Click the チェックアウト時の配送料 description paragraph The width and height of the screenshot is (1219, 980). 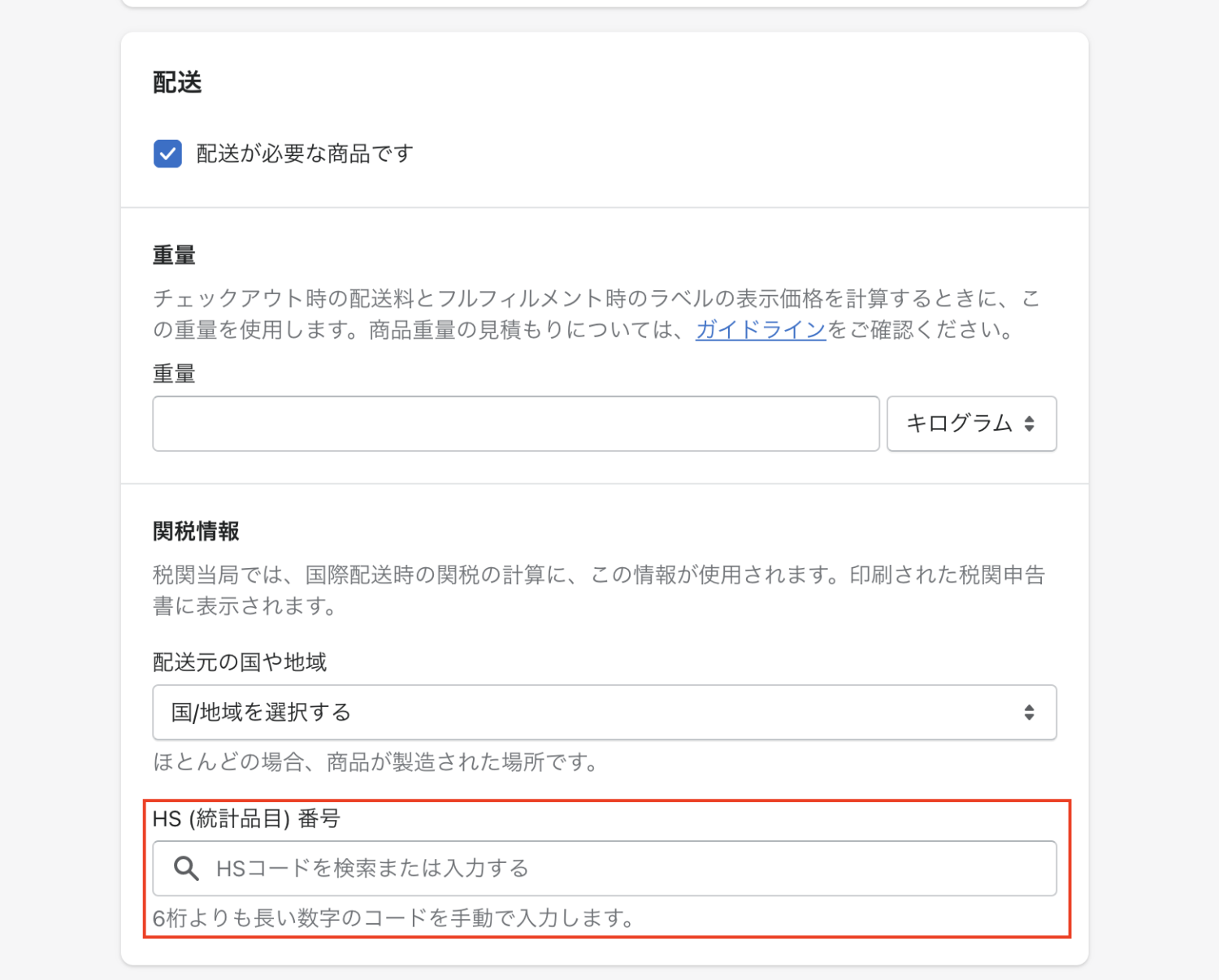coord(597,314)
